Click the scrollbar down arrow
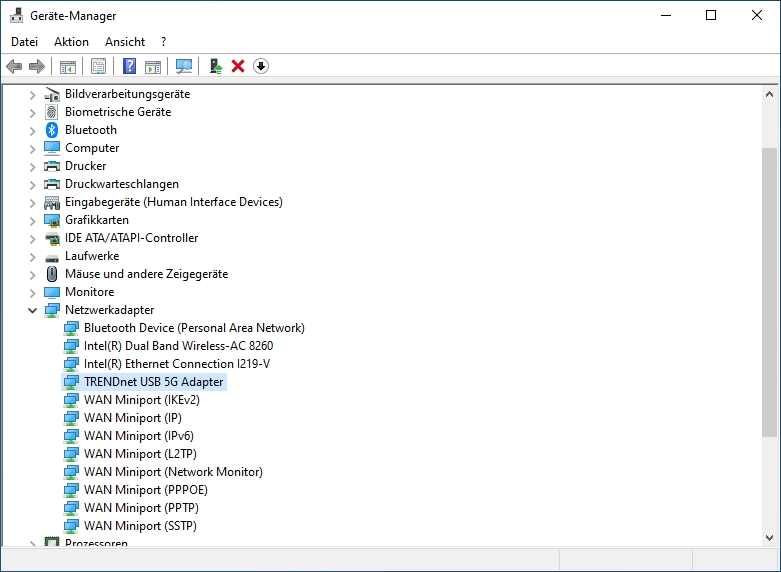 (770, 538)
